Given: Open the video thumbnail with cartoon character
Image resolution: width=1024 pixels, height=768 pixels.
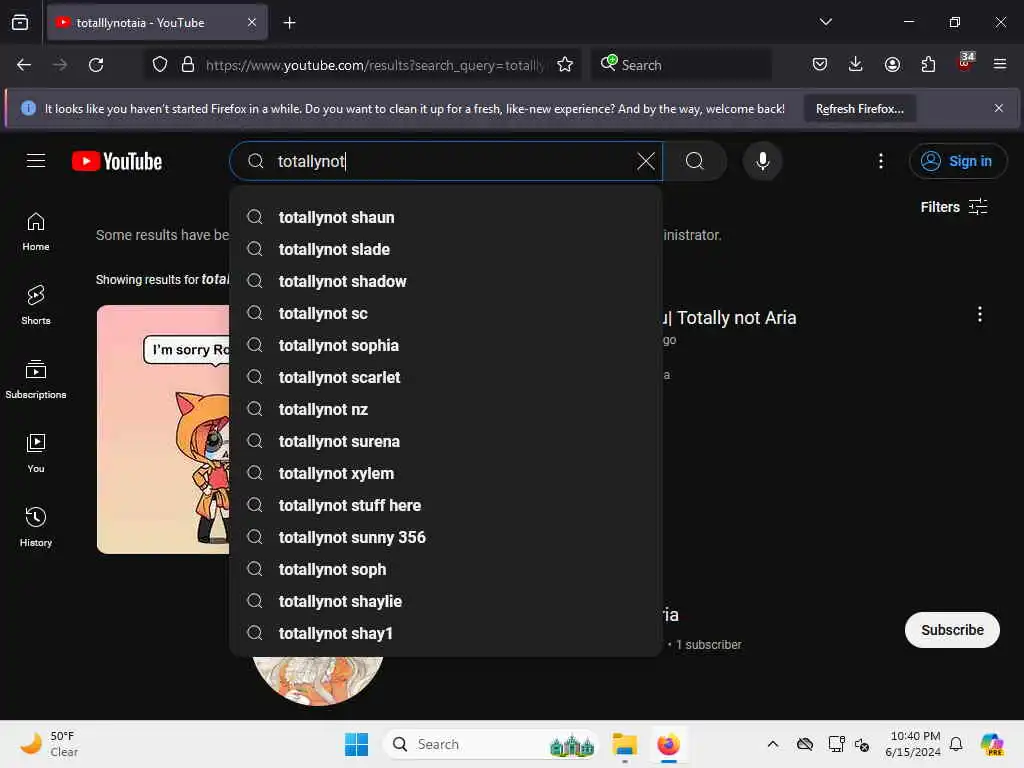Looking at the screenshot, I should [x=163, y=429].
